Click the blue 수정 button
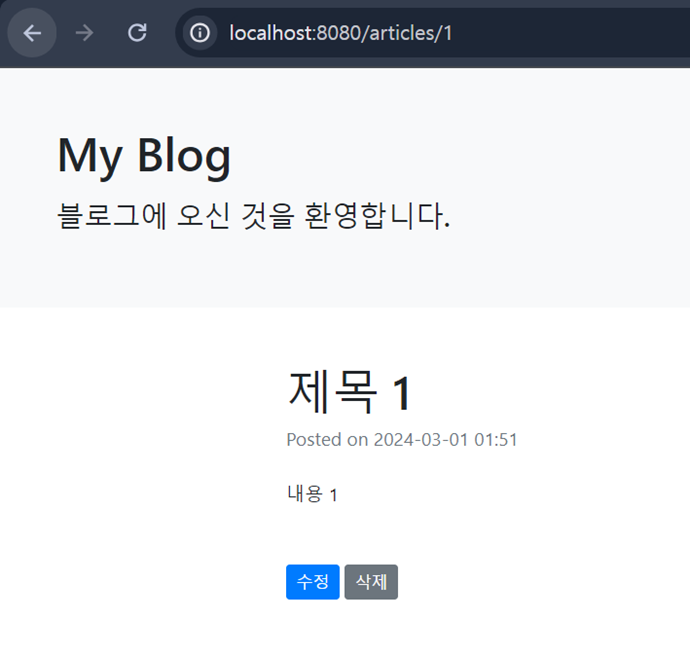 tap(313, 582)
